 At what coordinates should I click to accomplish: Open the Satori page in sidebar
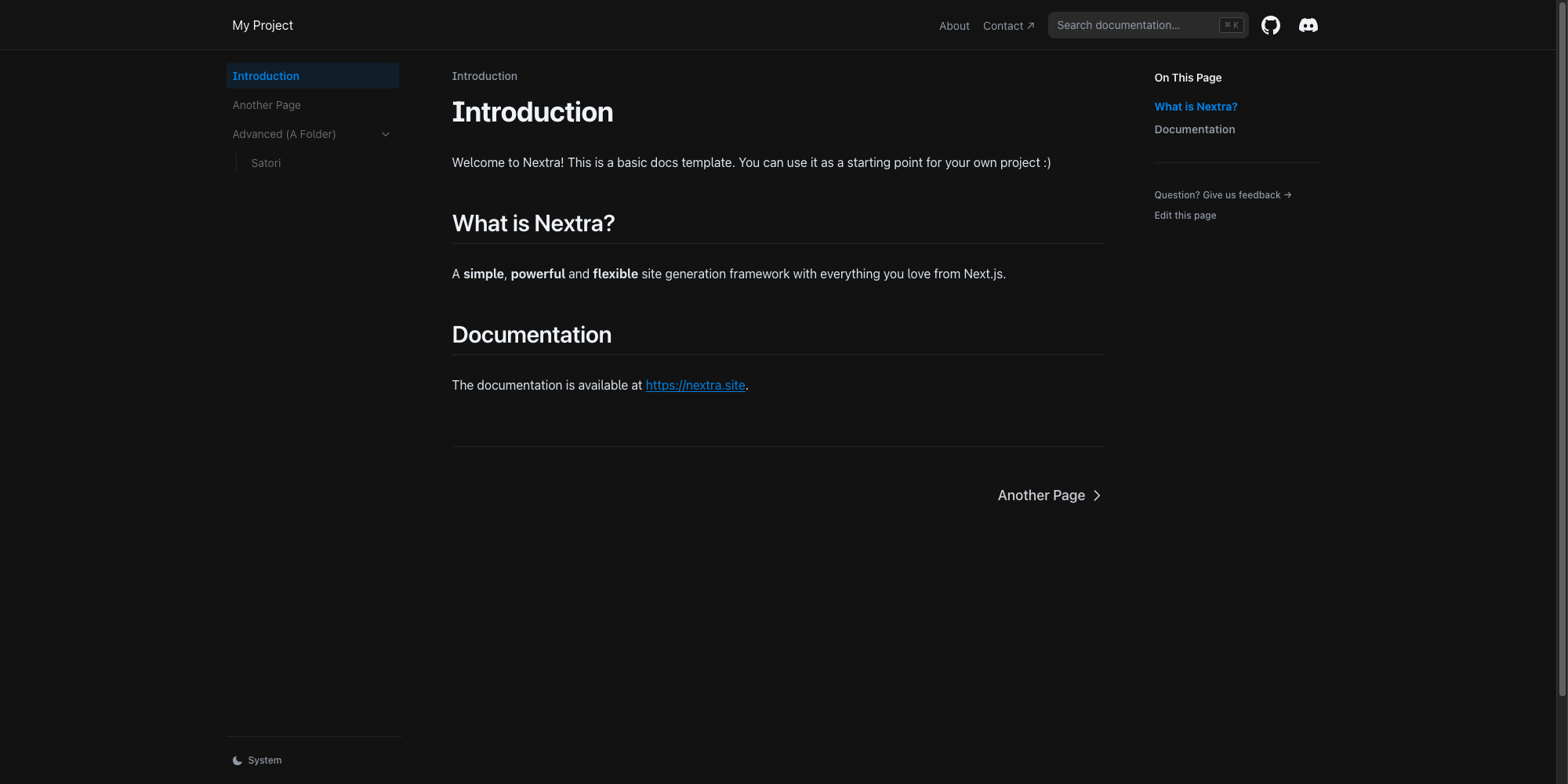(x=321, y=163)
